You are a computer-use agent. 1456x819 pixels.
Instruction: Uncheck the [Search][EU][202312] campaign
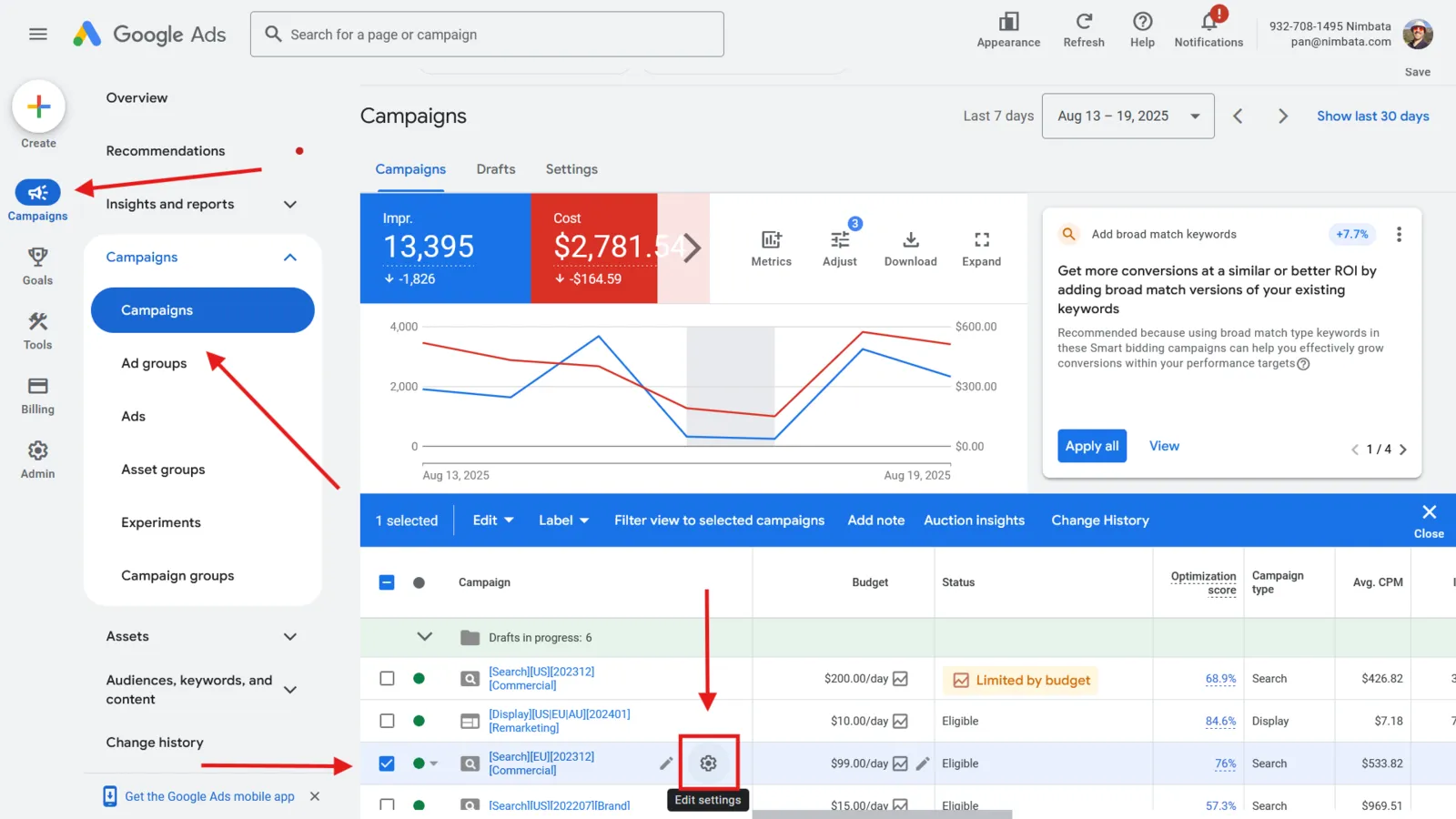(x=387, y=763)
